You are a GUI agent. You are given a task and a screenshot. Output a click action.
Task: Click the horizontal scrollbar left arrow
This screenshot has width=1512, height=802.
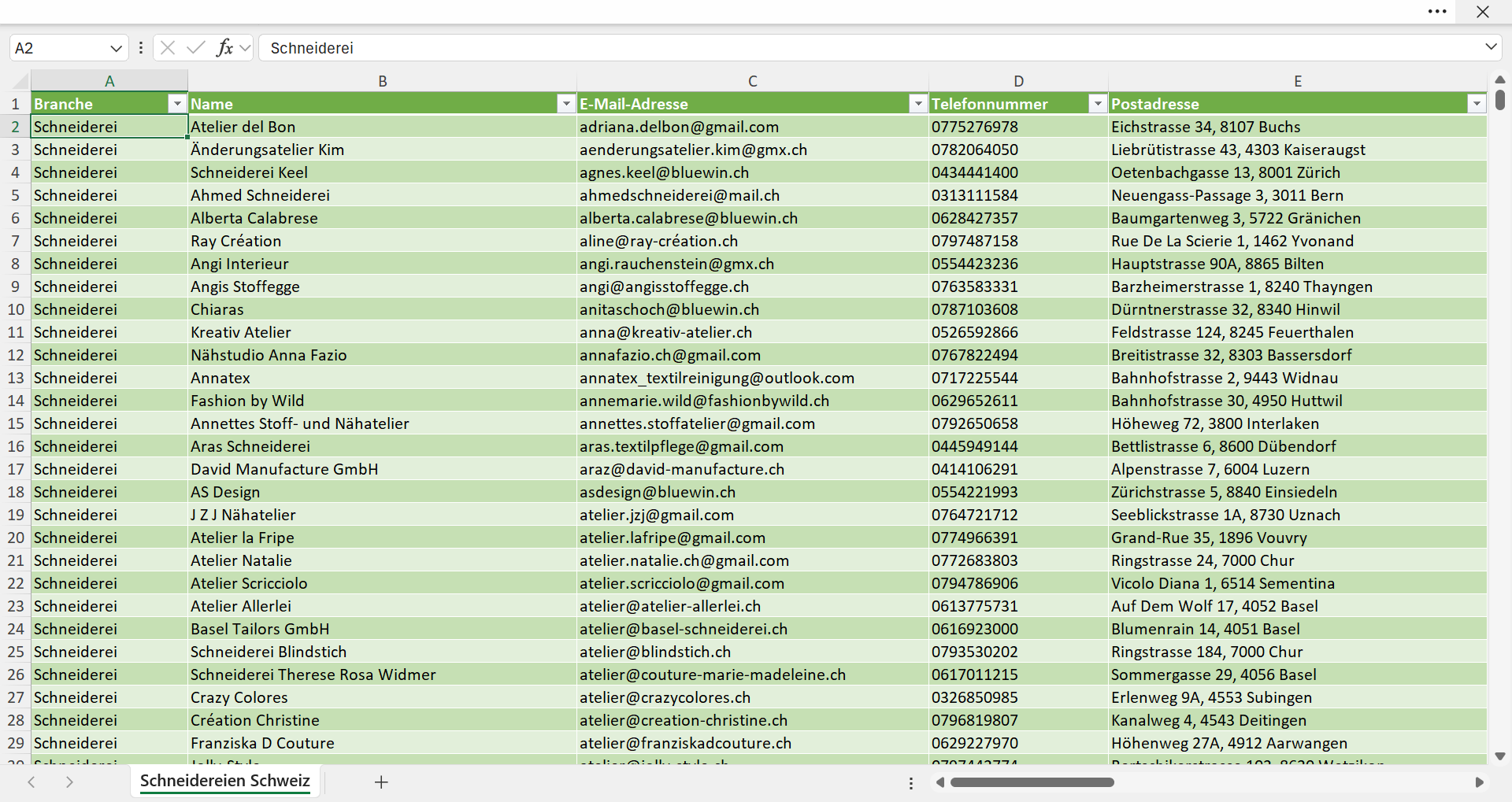pos(940,782)
